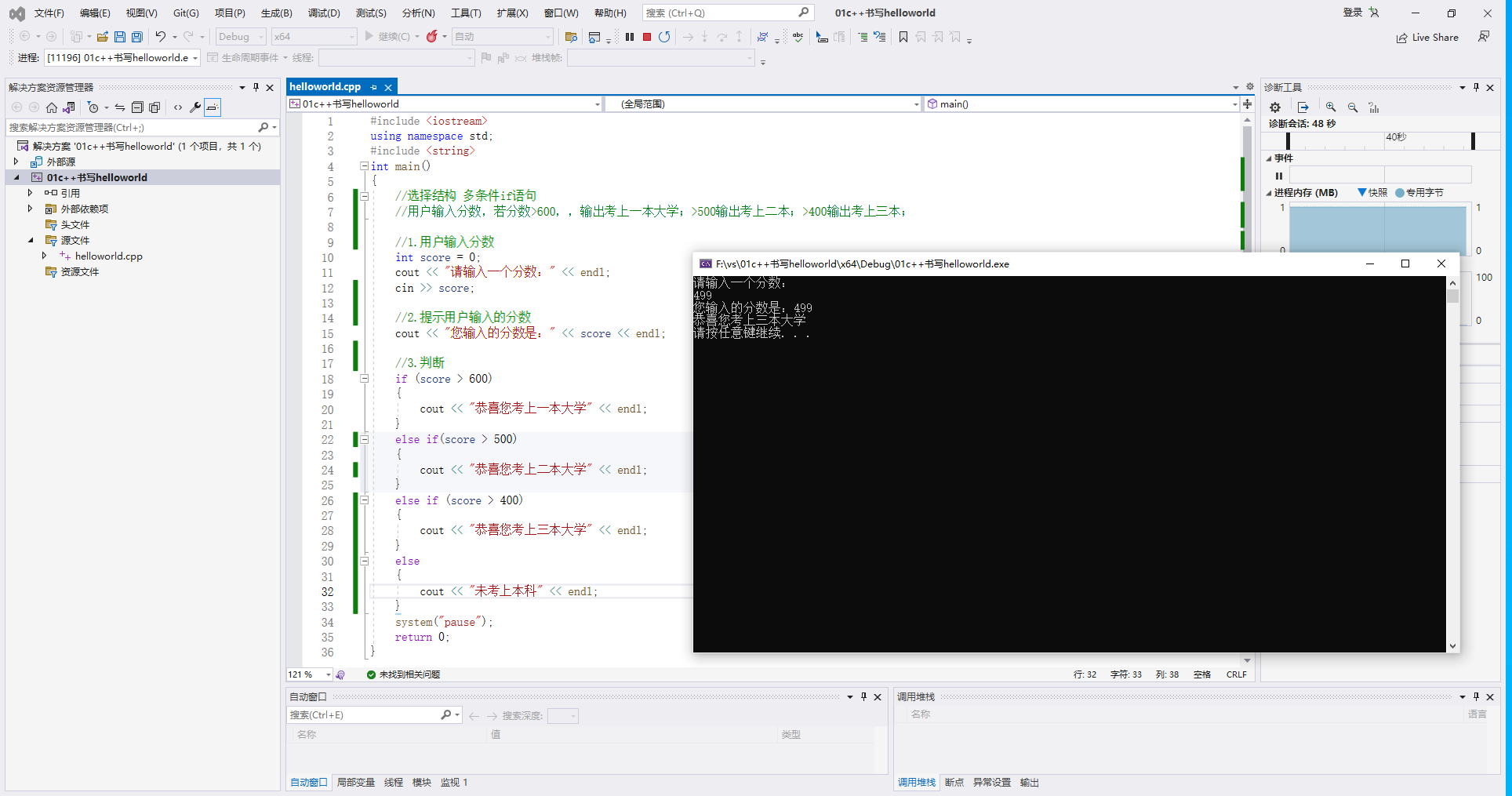Undo the last edit with the undo arrow
The image size is (1512, 796).
pos(160,37)
